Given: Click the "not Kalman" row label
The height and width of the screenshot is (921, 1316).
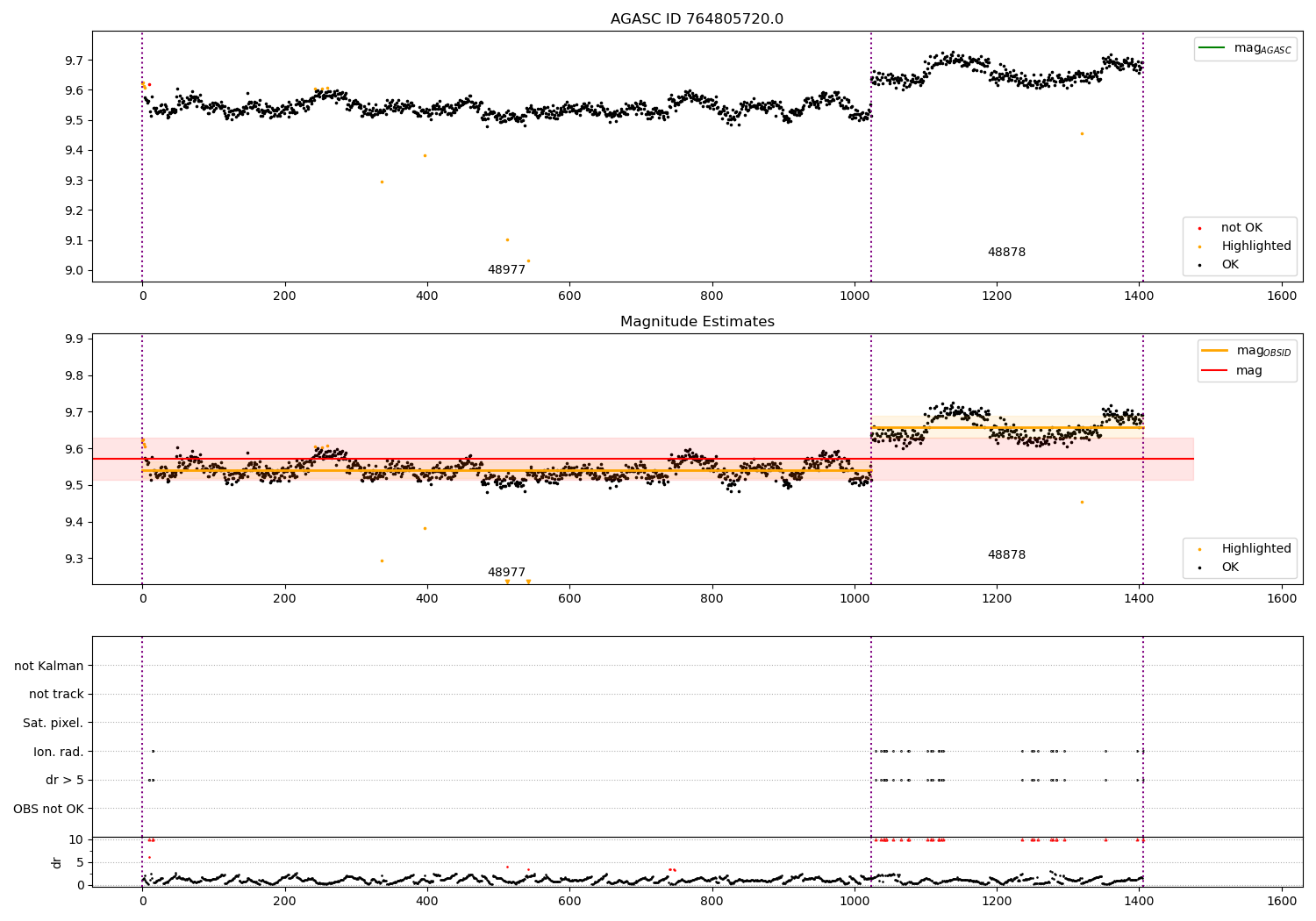Looking at the screenshot, I should point(49,666).
